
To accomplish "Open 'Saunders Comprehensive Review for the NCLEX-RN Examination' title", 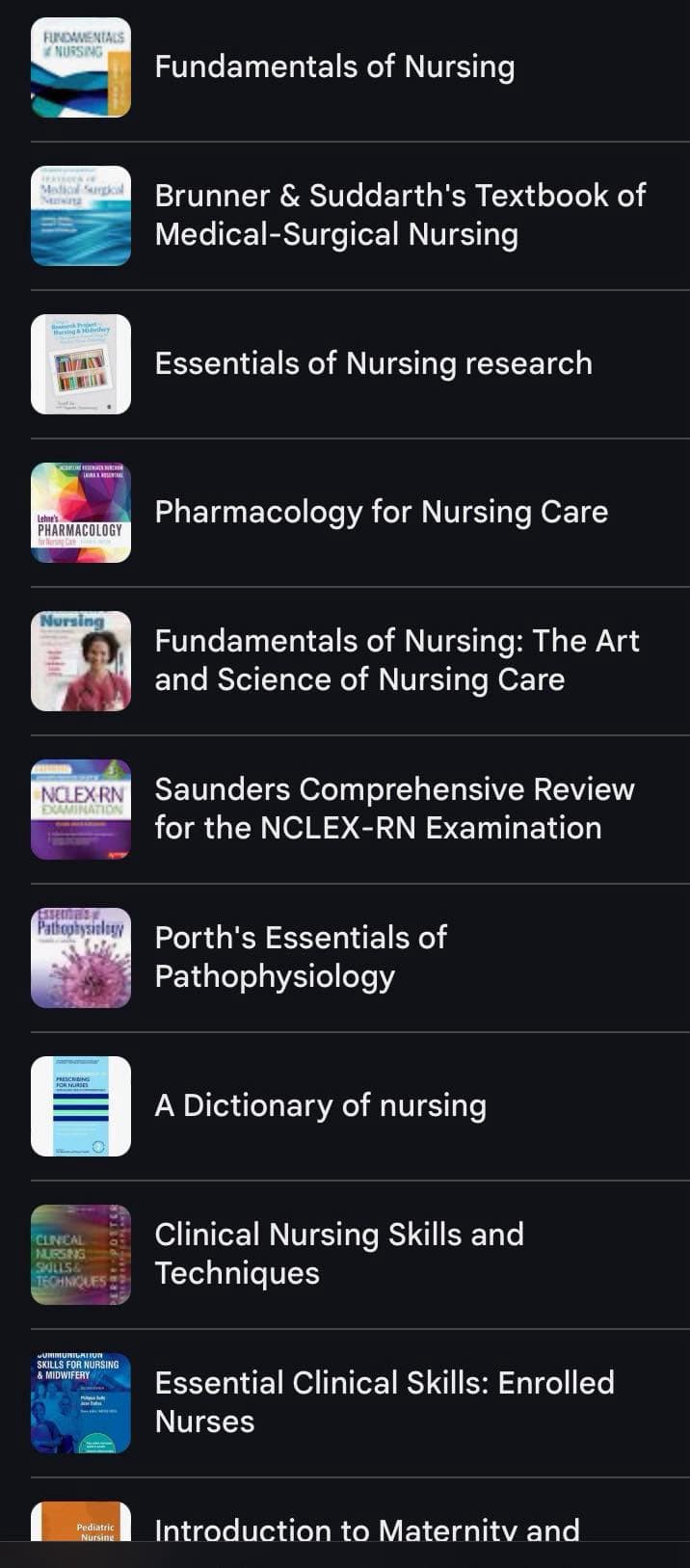I will coord(394,809).
